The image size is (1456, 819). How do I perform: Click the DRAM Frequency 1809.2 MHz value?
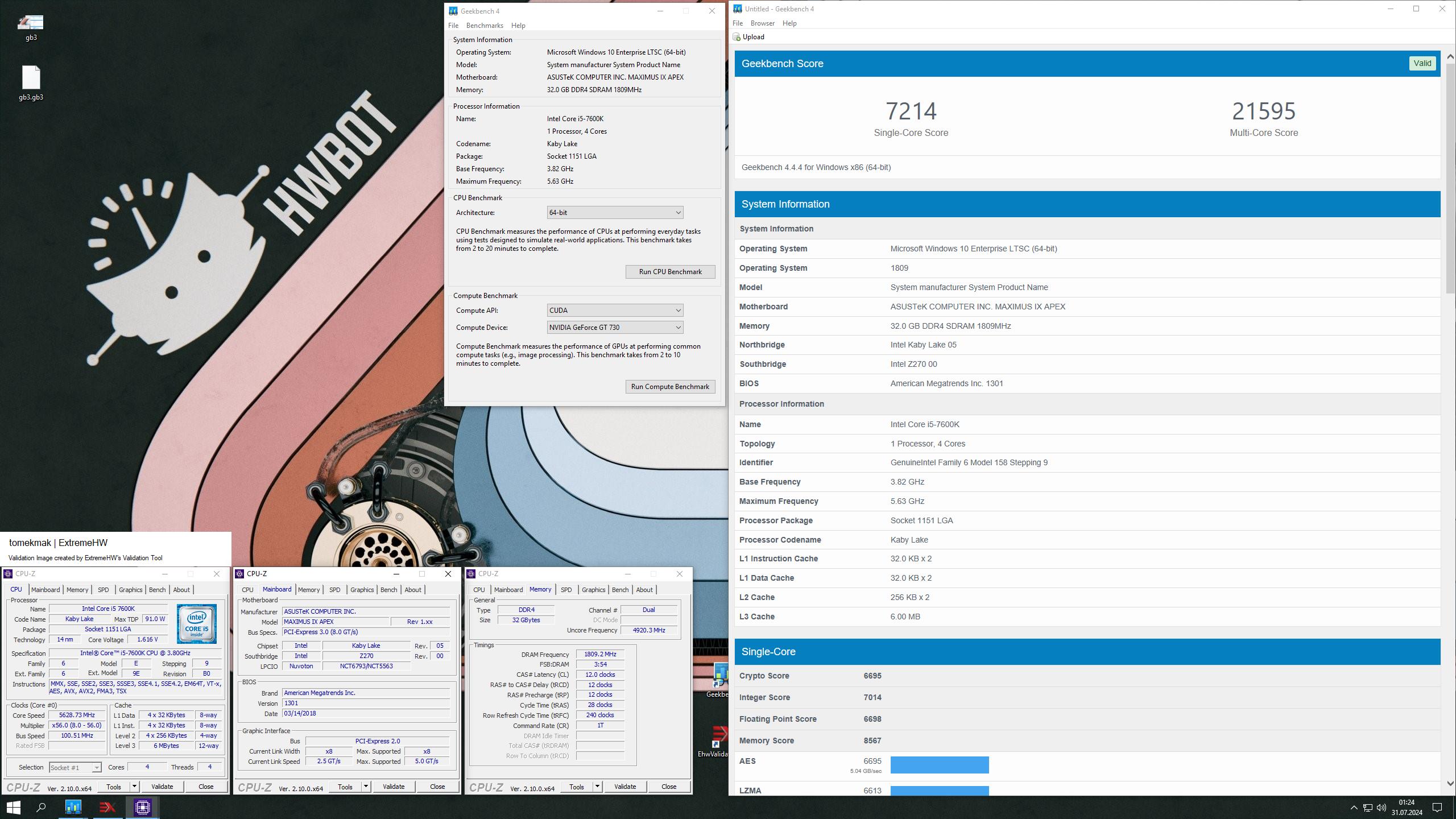point(600,655)
